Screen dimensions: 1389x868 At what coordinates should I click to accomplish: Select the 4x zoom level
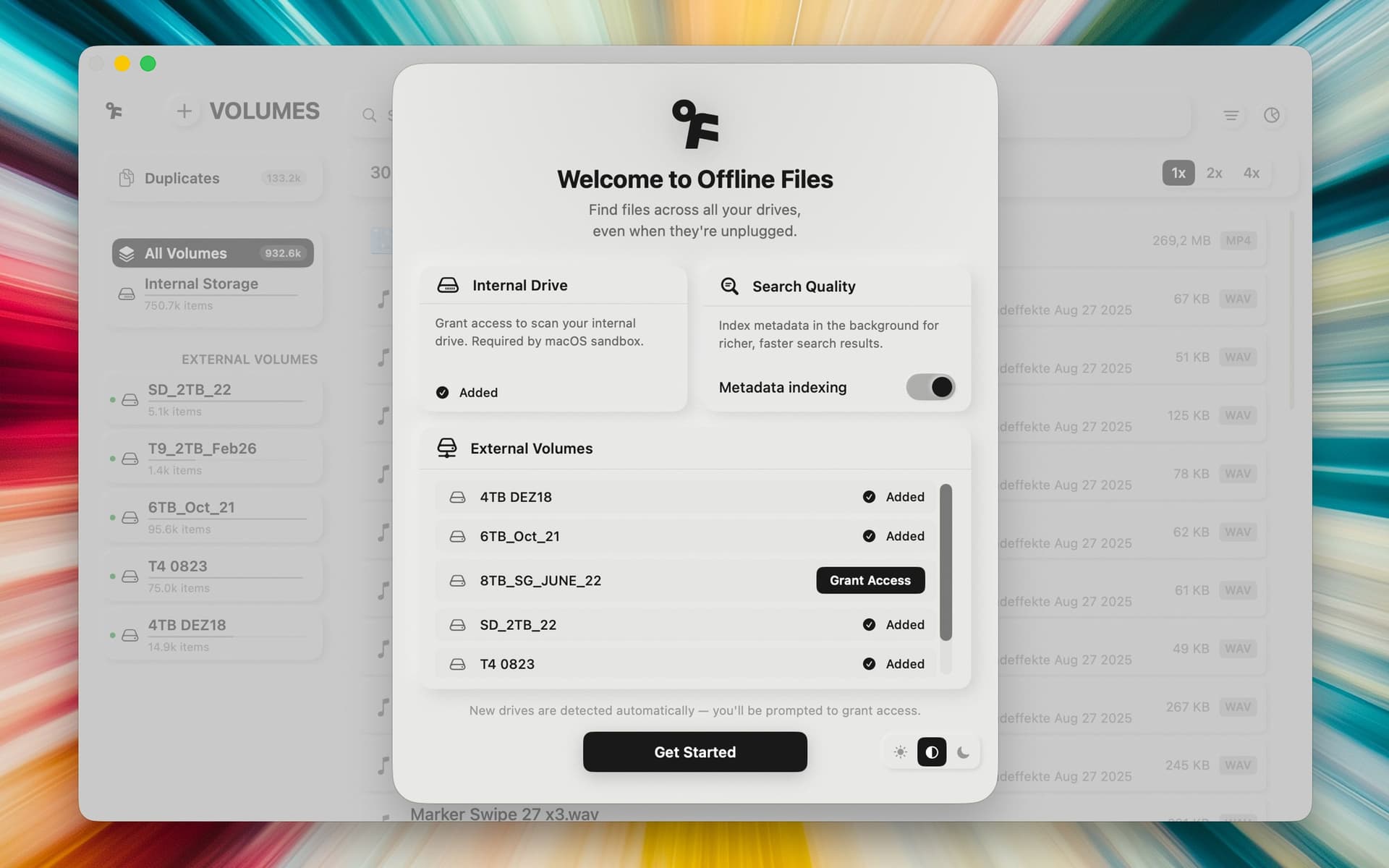[1252, 173]
